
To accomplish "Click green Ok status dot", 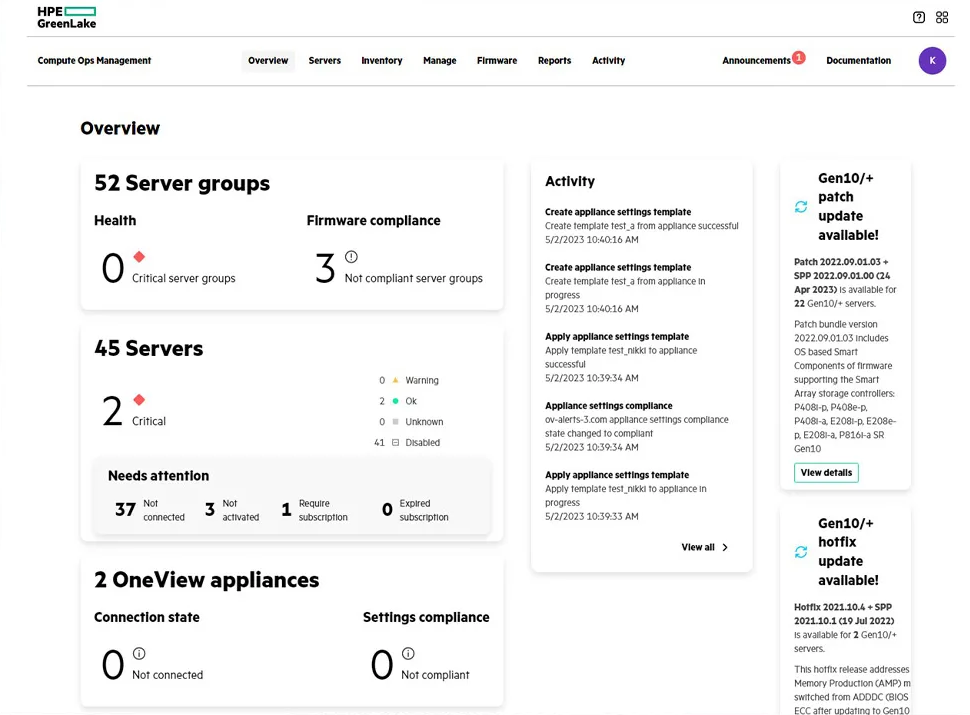I will pyautogui.click(x=395, y=401).
